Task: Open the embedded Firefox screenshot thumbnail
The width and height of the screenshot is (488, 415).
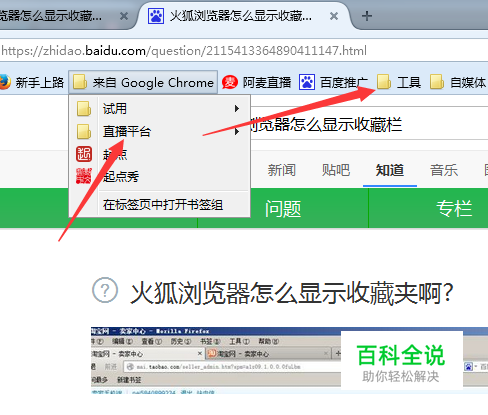Action: pos(289,360)
